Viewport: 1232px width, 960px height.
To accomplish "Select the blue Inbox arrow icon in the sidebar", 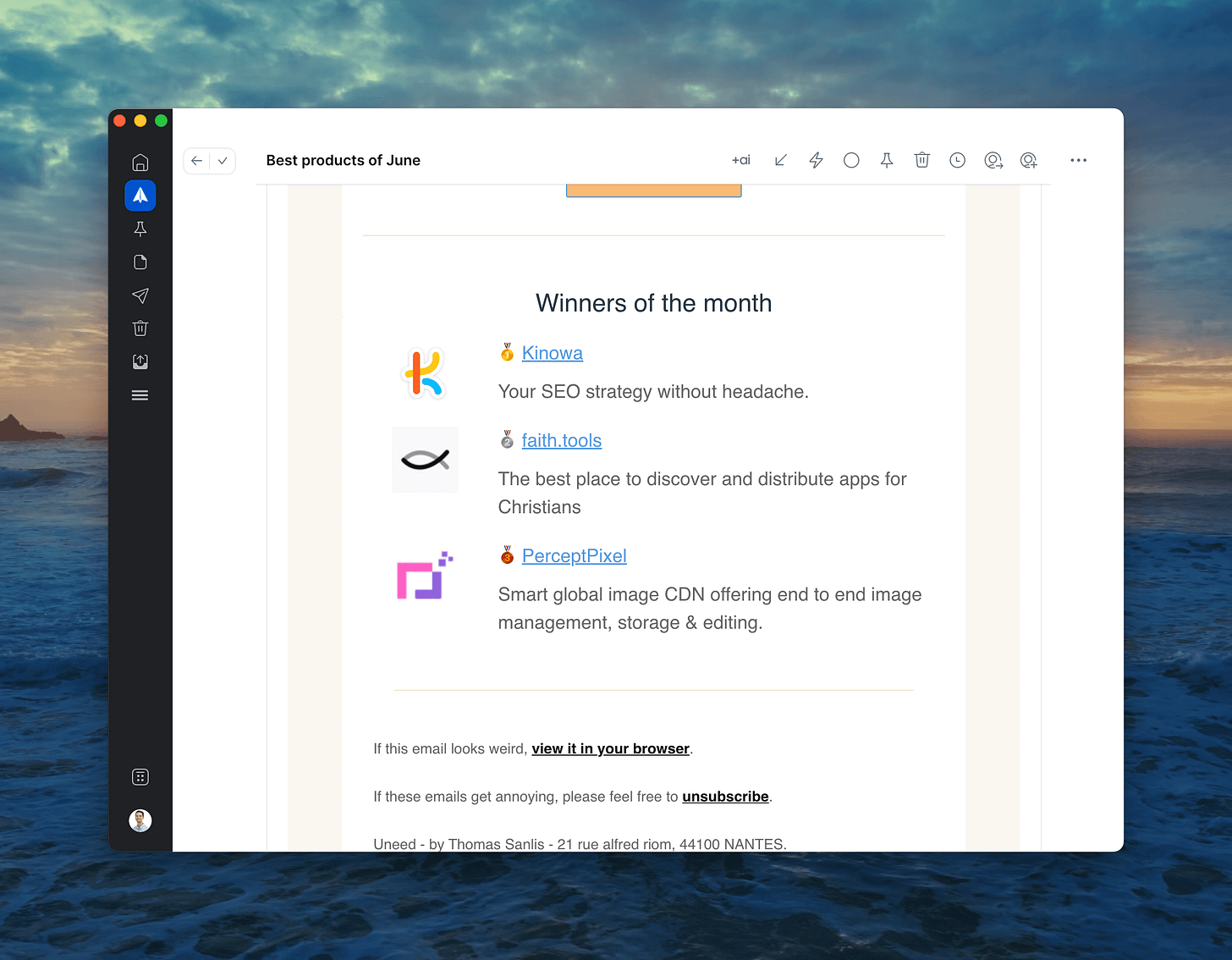I will click(140, 196).
